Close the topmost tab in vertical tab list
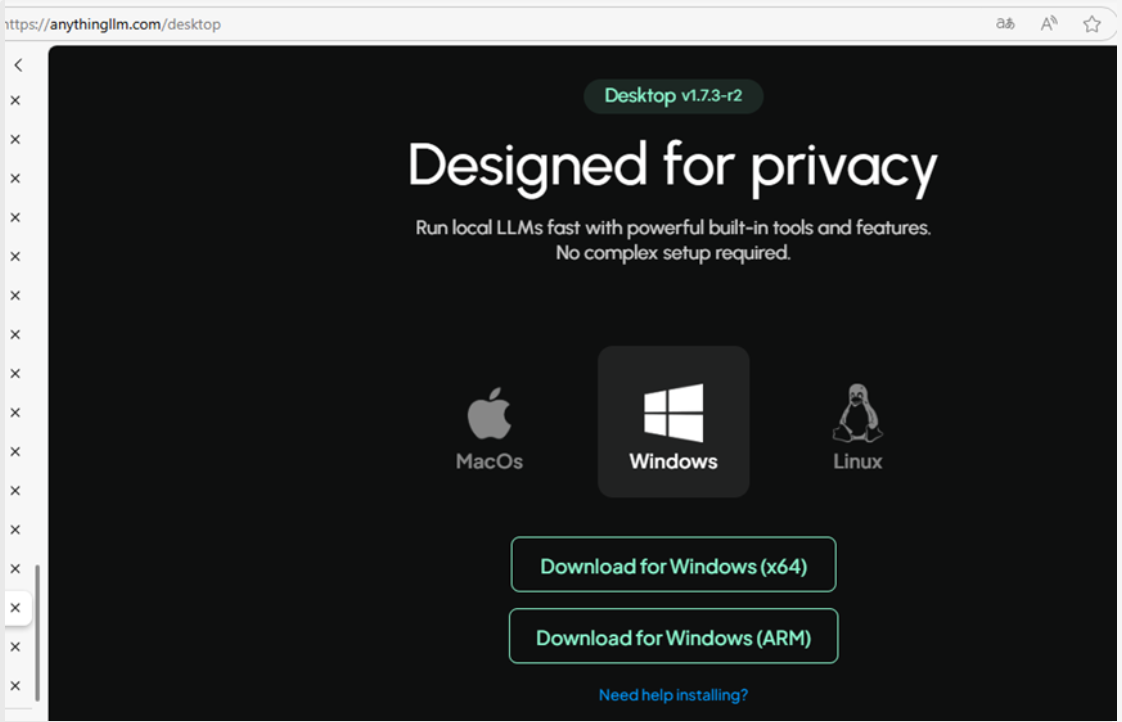 click(15, 100)
